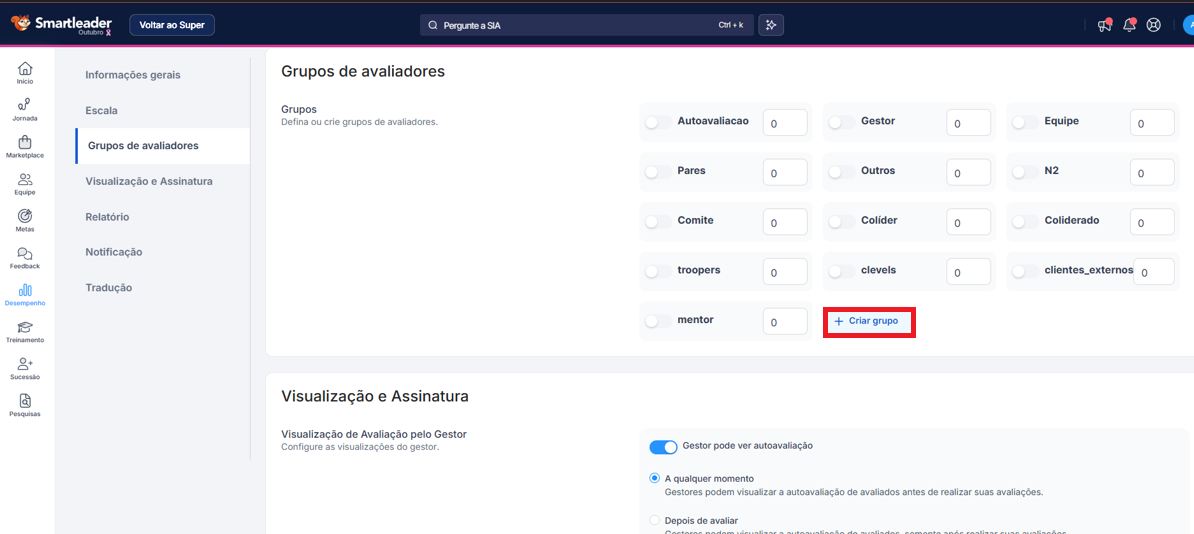
Task: Open the announcements megaphone icon
Action: point(1104,25)
